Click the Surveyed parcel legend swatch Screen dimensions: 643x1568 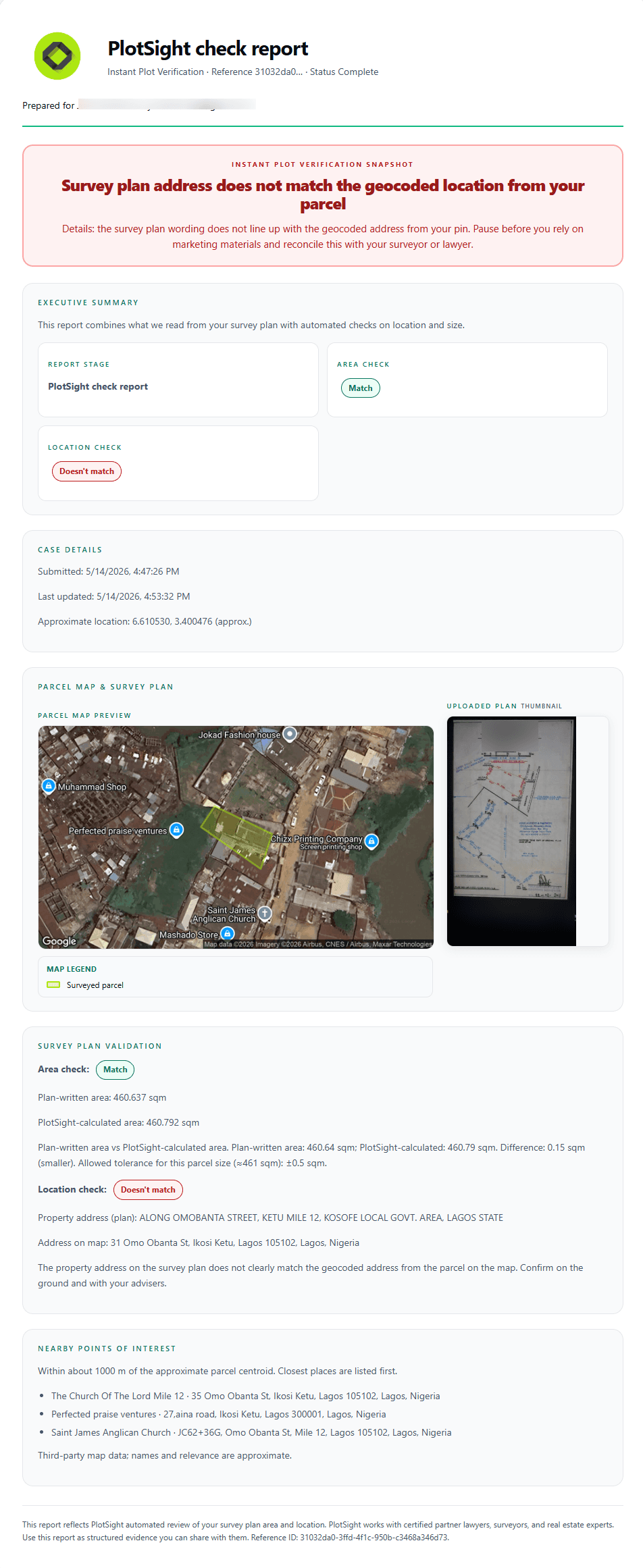click(x=53, y=985)
